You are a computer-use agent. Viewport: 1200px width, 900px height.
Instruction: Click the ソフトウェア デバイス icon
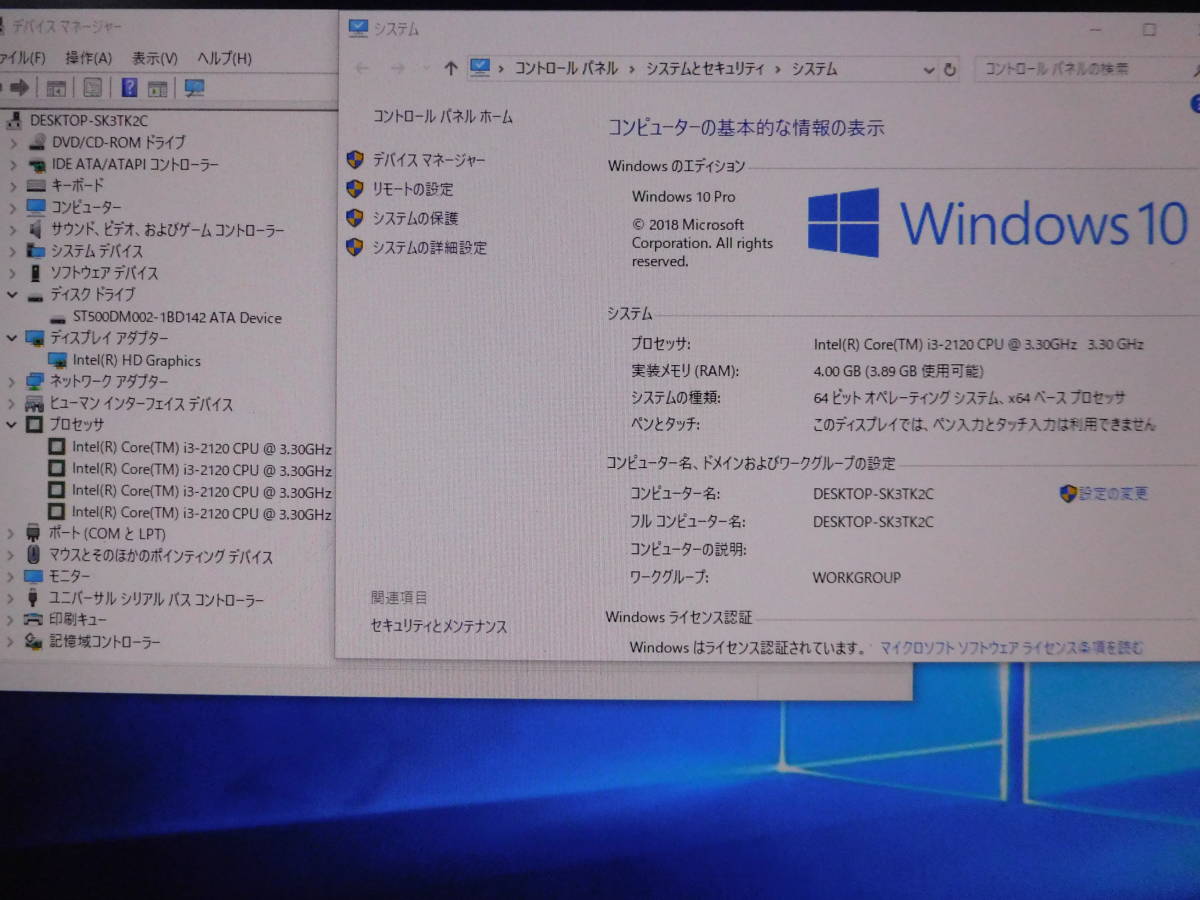pos(37,272)
